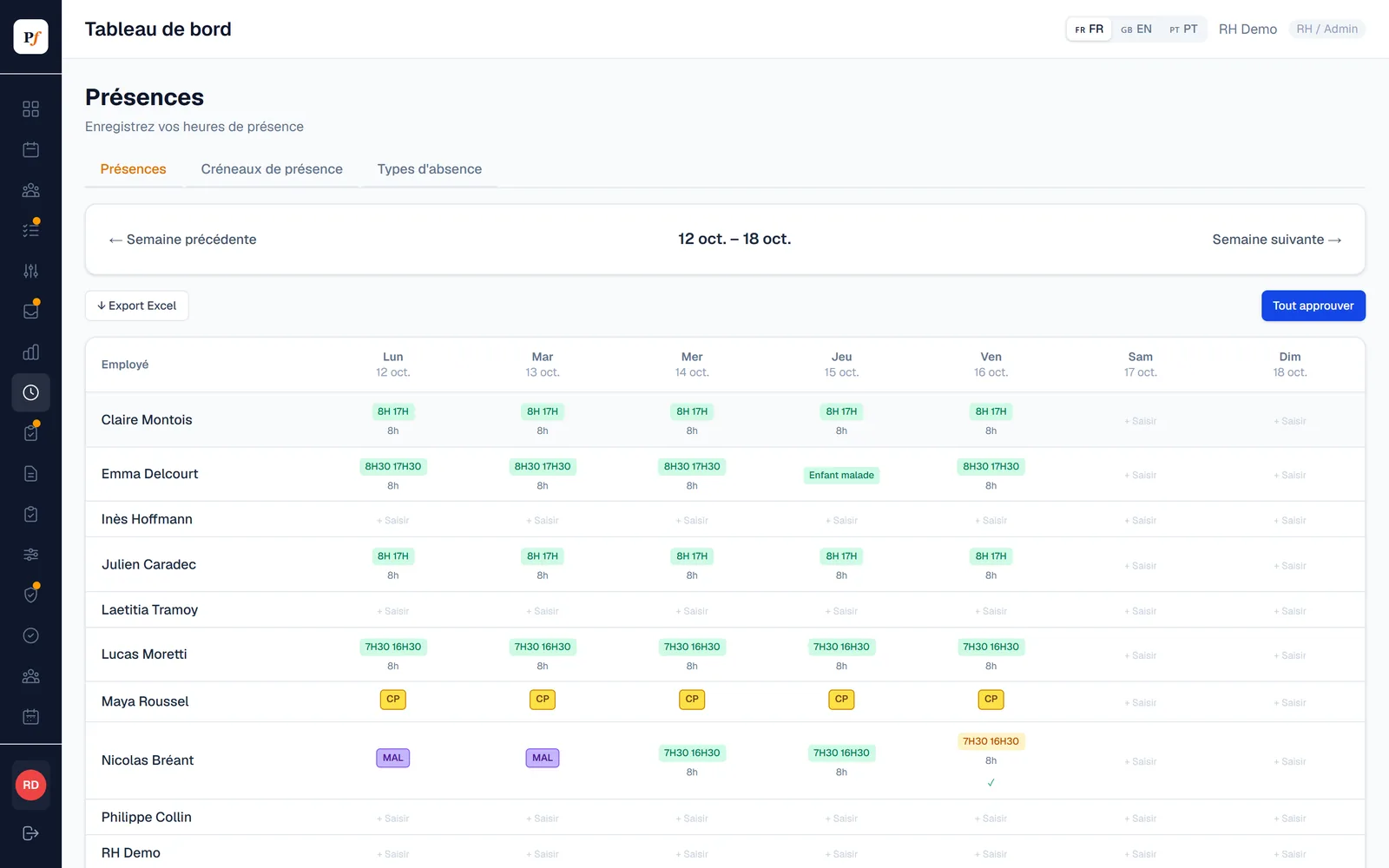Open Claire Montois Monday 8H 17H entry
The image size is (1389, 868).
(x=393, y=411)
